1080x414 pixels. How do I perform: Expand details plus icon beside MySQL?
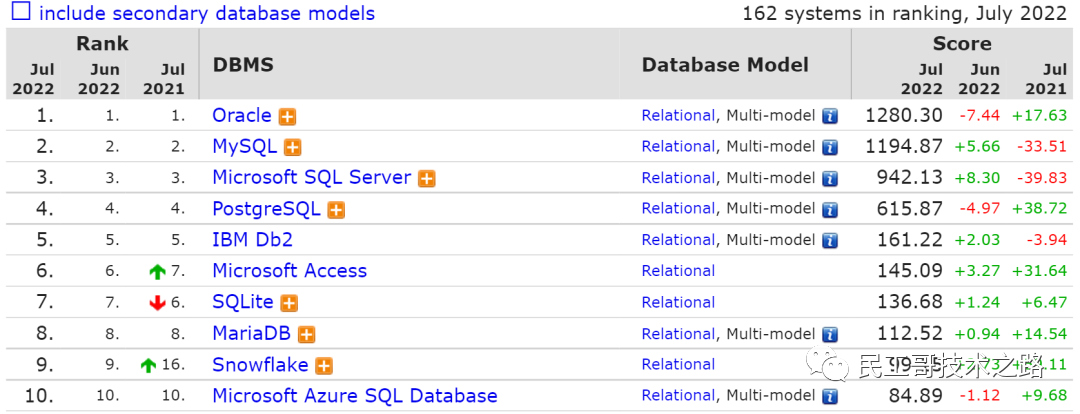[292, 147]
